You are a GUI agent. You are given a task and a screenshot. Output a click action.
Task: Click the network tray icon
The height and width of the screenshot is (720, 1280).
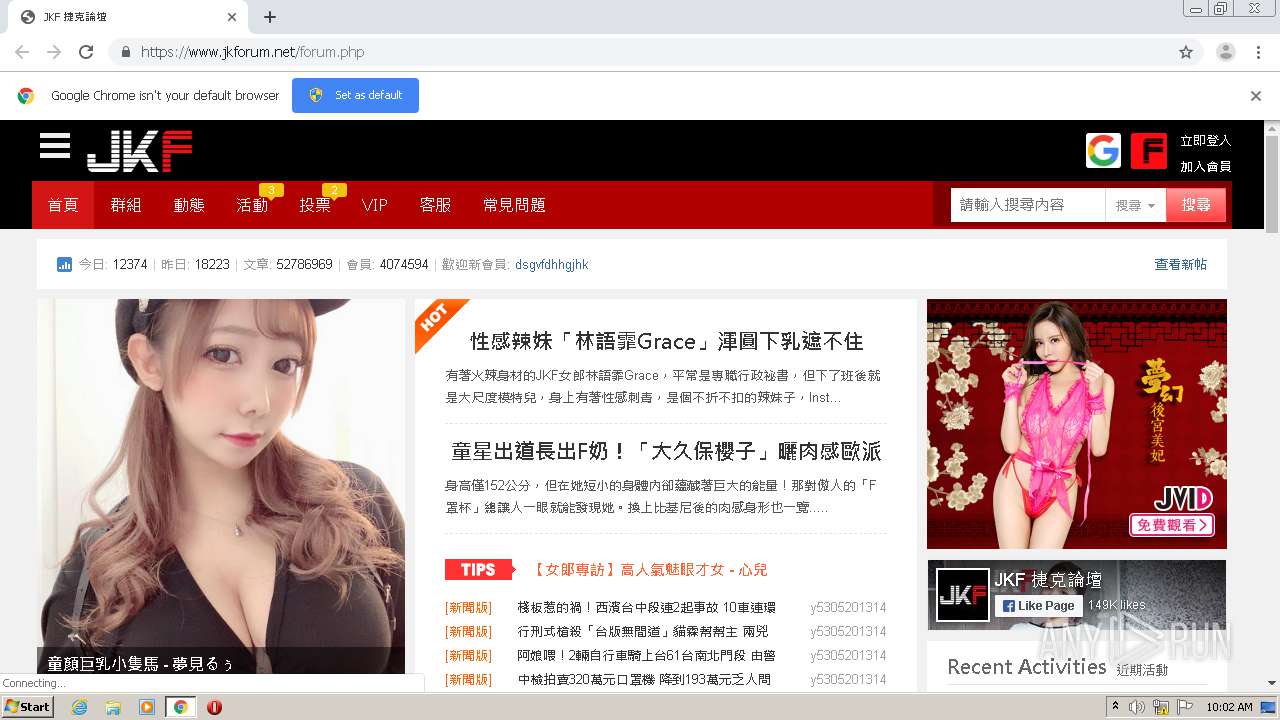click(x=1161, y=707)
